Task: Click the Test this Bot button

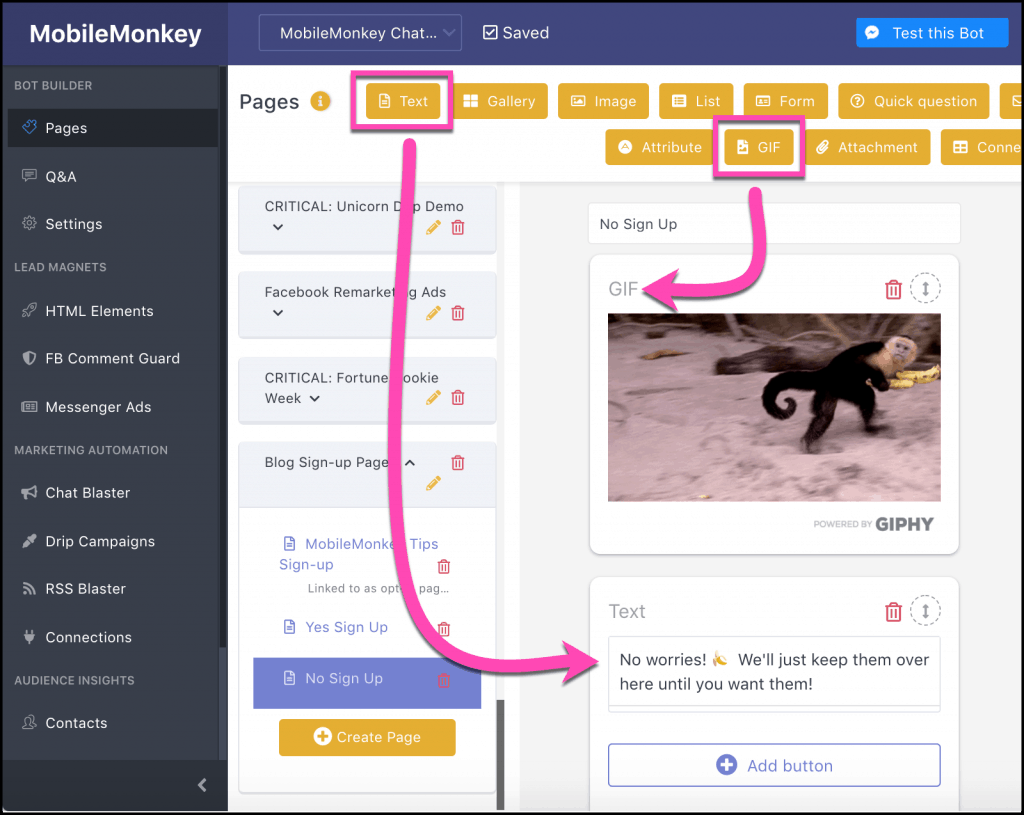Action: pyautogui.click(x=931, y=32)
